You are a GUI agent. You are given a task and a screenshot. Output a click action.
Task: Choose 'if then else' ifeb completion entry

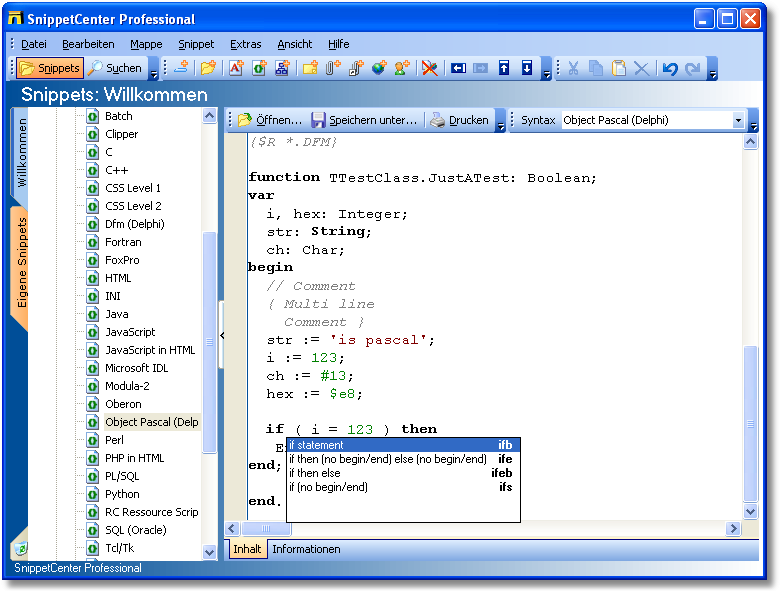403,473
